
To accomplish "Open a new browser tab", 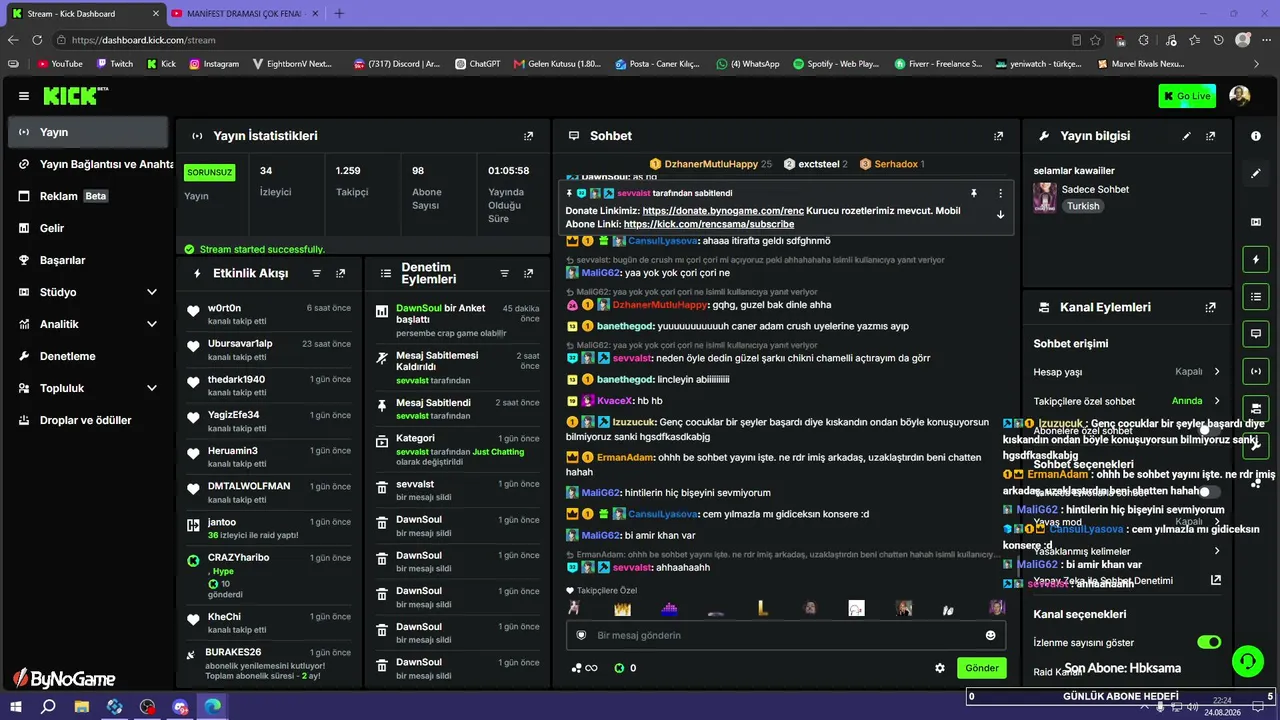I will [x=339, y=14].
